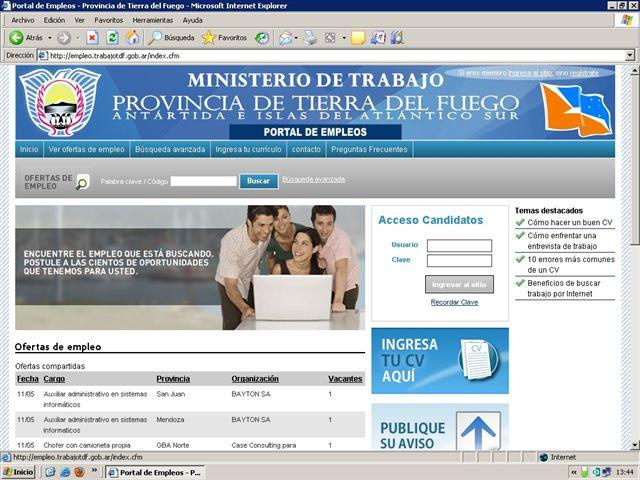Image resolution: width=640 pixels, height=480 pixels.
Task: Follow the Recordar Clave link
Action: pos(454,302)
